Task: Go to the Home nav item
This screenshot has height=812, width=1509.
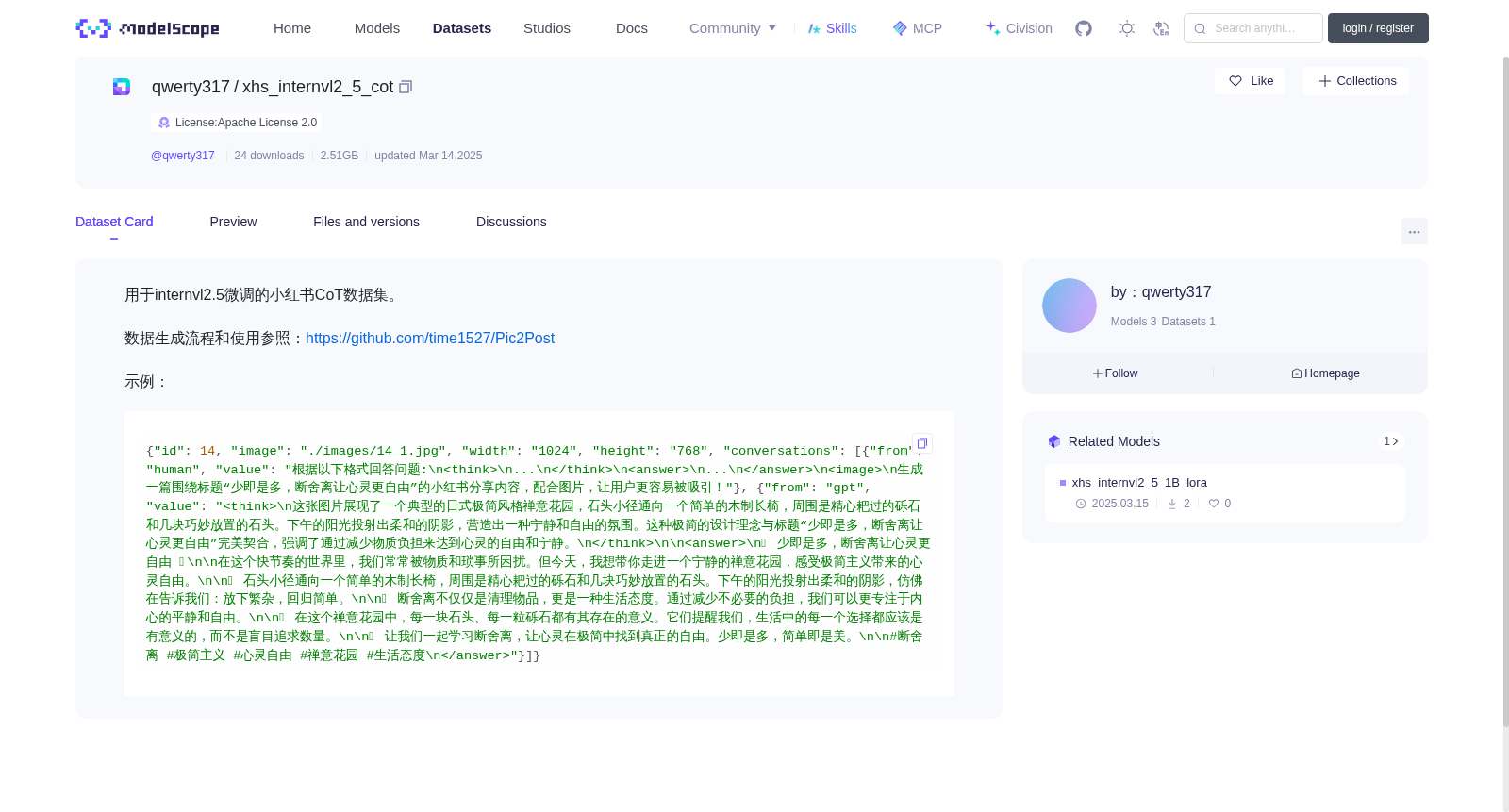Action: [292, 28]
